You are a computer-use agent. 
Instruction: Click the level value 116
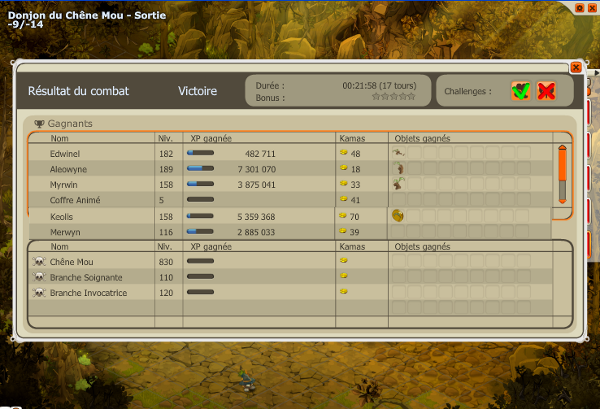pos(166,232)
